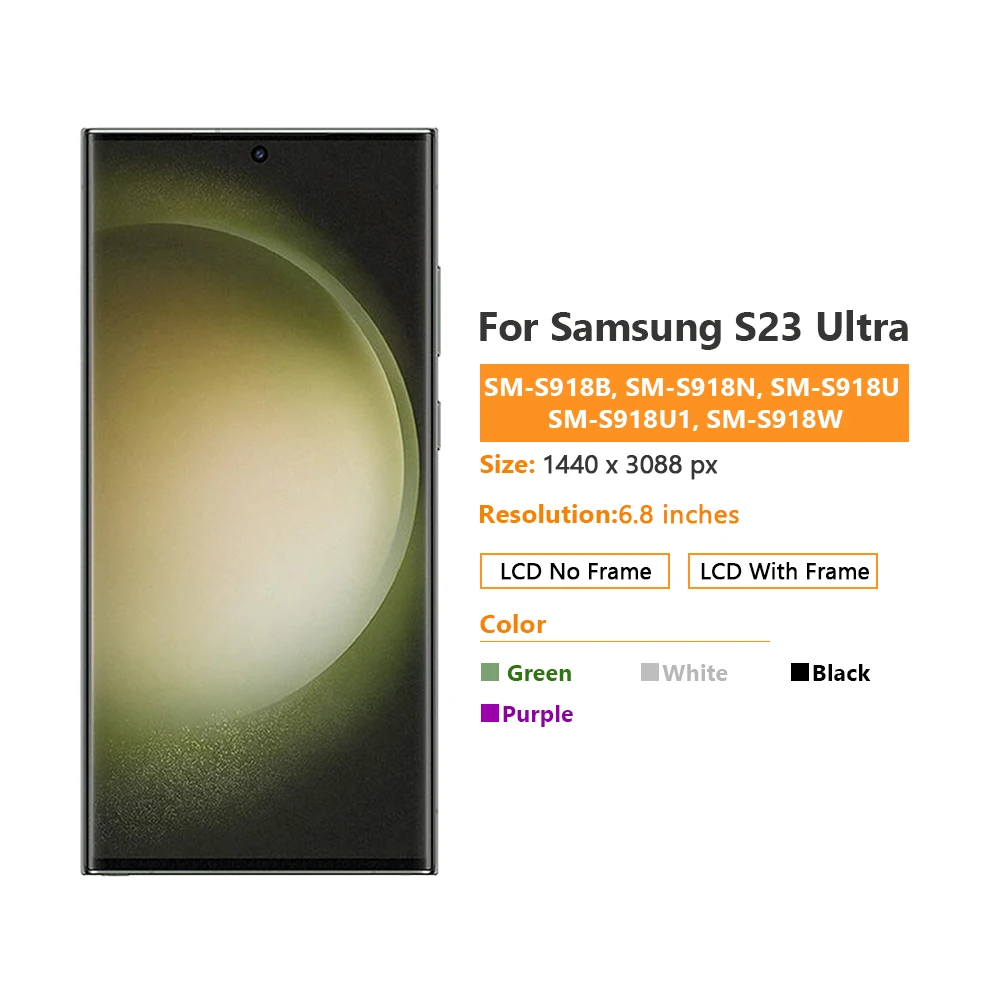Select the LCD With Frame option
This screenshot has width=1000, height=1000.
click(x=783, y=571)
